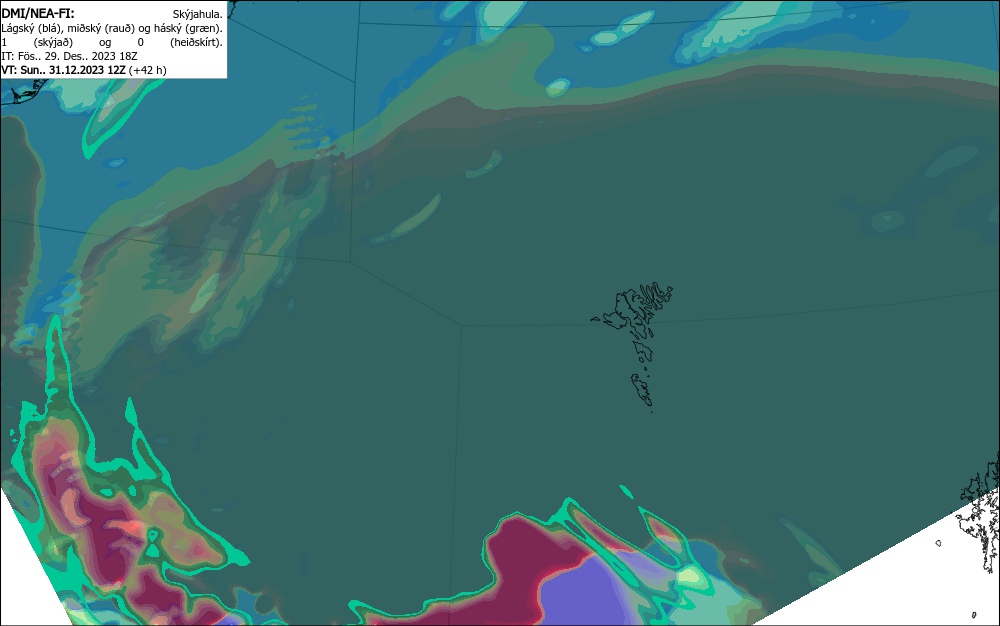Click the '1 (skýjað) og 0 (heiðskírt)' legend line
The image size is (1000, 626).
[x=112, y=42]
